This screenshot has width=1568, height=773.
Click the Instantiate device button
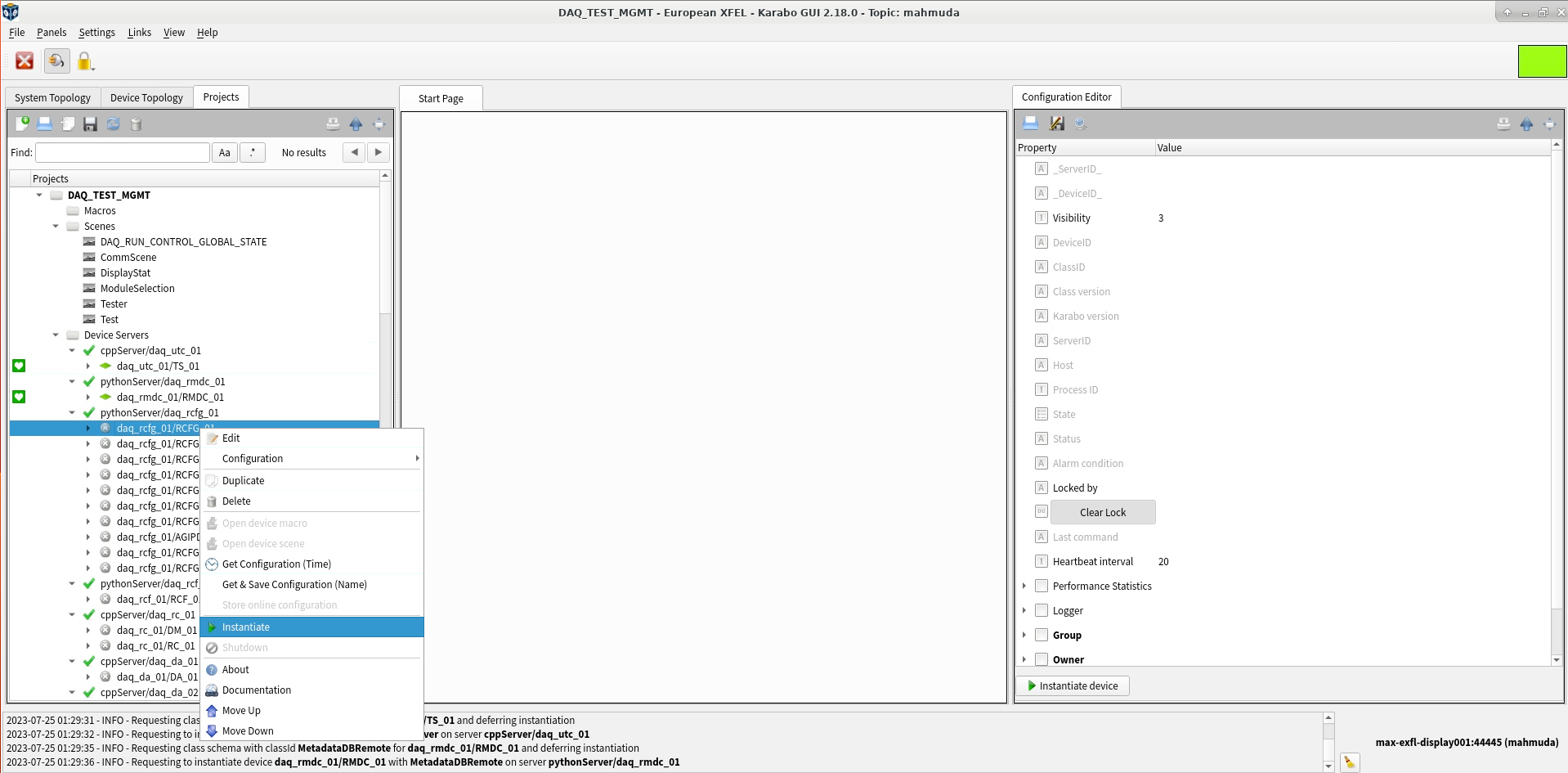point(1073,685)
